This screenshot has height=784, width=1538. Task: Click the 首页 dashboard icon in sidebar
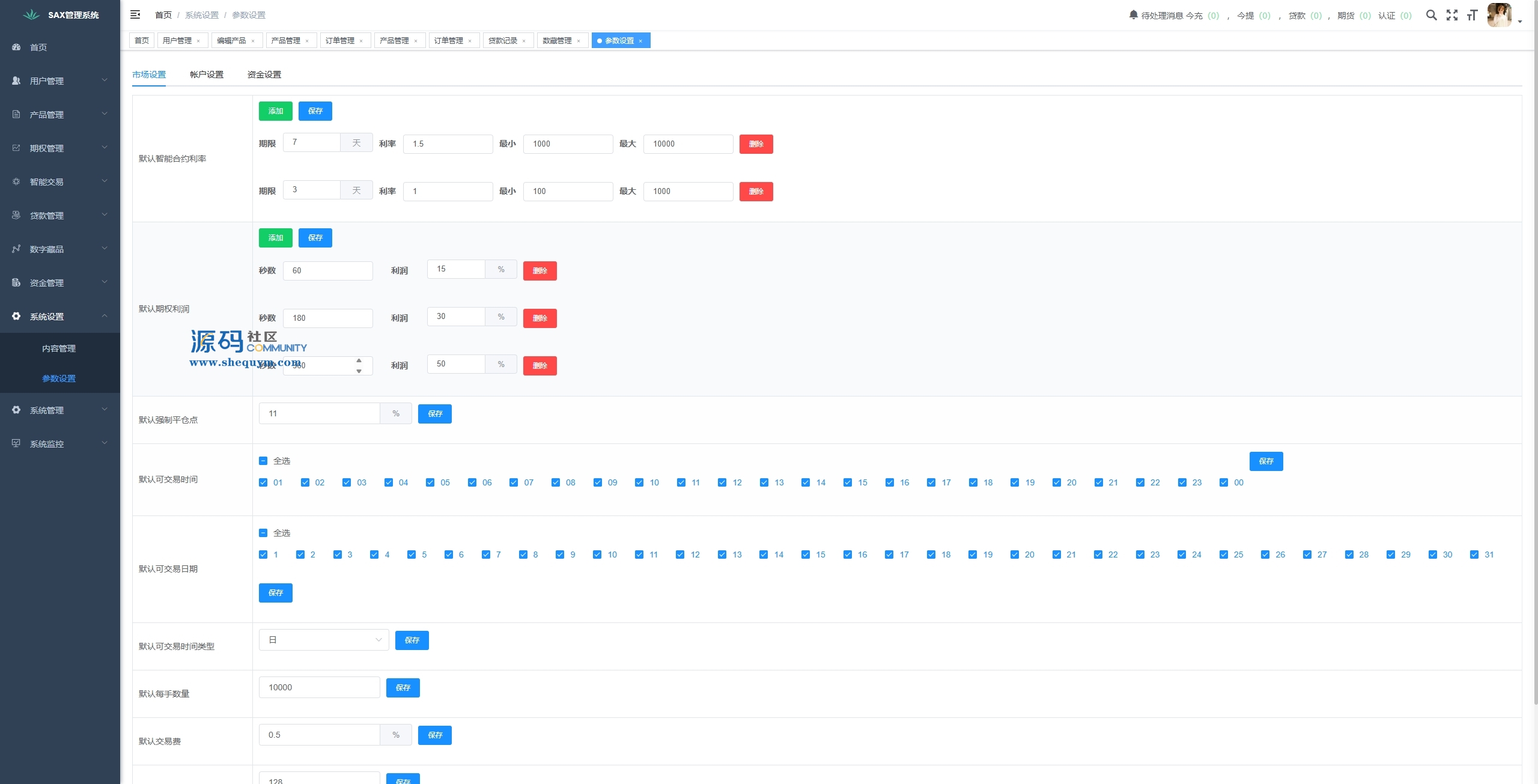16,47
